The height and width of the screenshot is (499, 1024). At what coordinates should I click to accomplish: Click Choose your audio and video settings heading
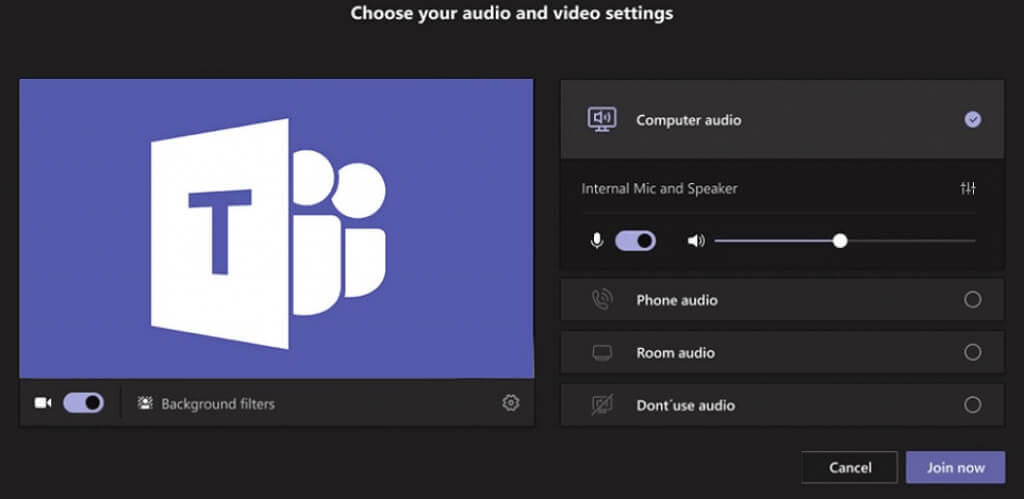pos(511,13)
